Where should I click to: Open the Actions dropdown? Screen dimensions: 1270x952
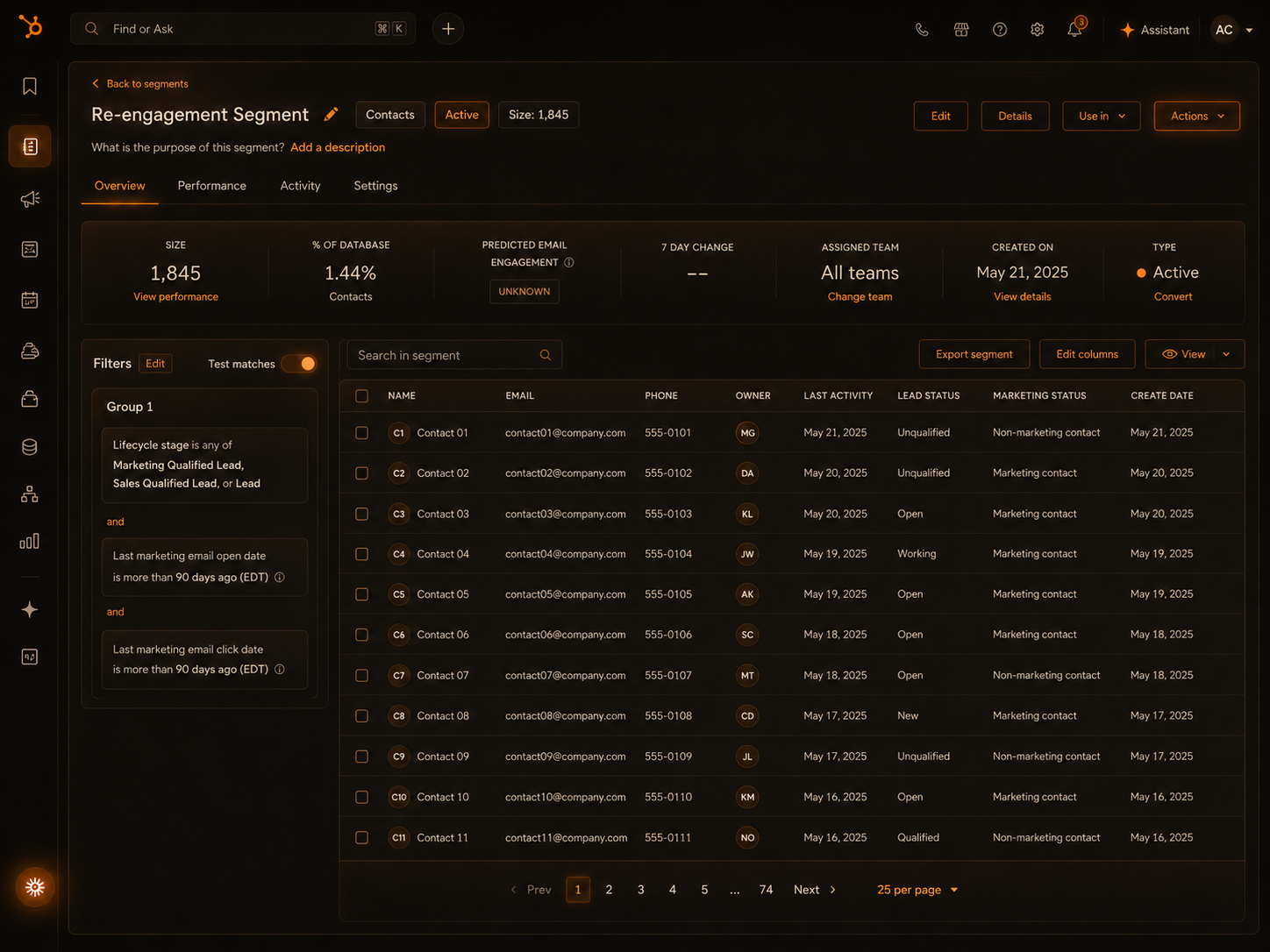1197,116
